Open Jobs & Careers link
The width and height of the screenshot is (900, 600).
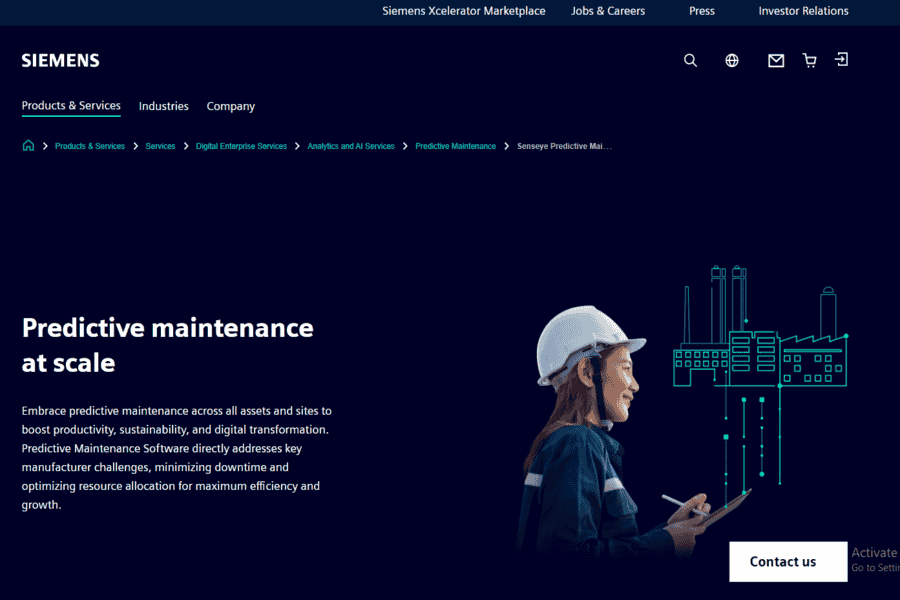coord(608,11)
